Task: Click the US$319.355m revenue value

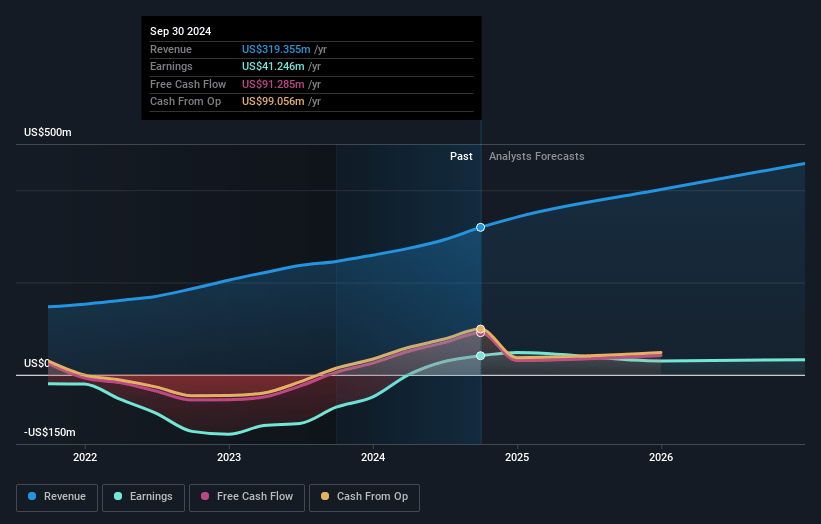Action: tap(276, 49)
